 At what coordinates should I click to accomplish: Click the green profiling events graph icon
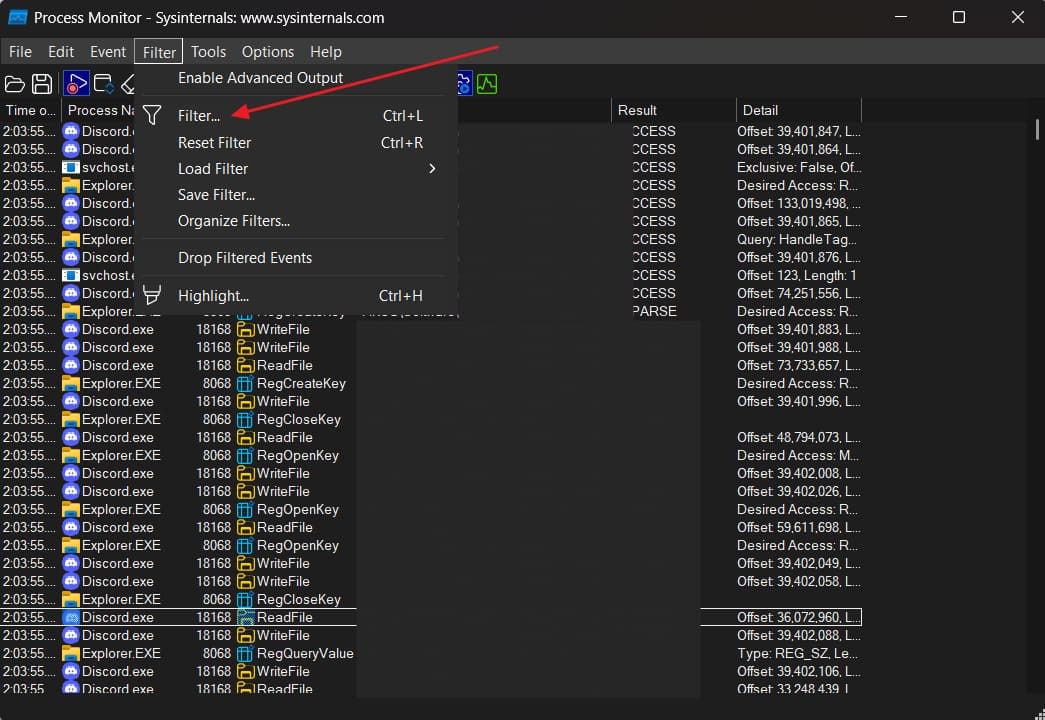[487, 84]
